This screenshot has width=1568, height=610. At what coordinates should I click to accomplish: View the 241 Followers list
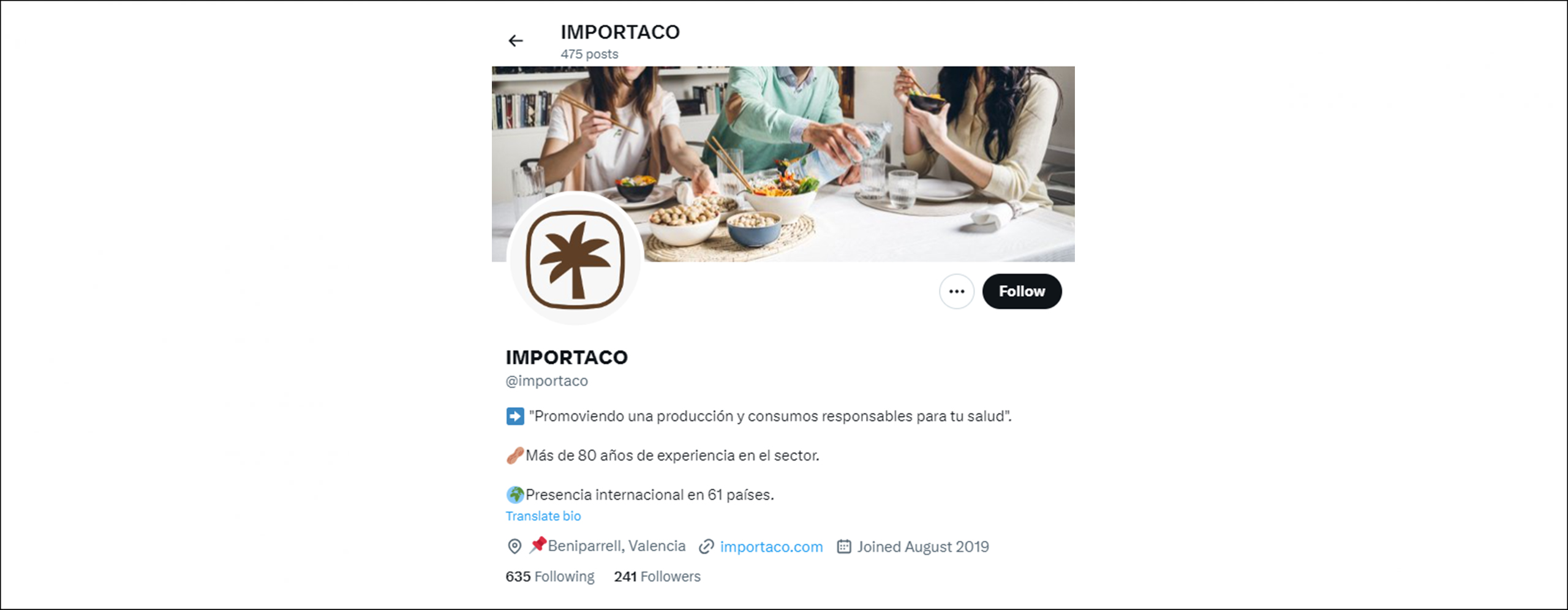tap(657, 577)
